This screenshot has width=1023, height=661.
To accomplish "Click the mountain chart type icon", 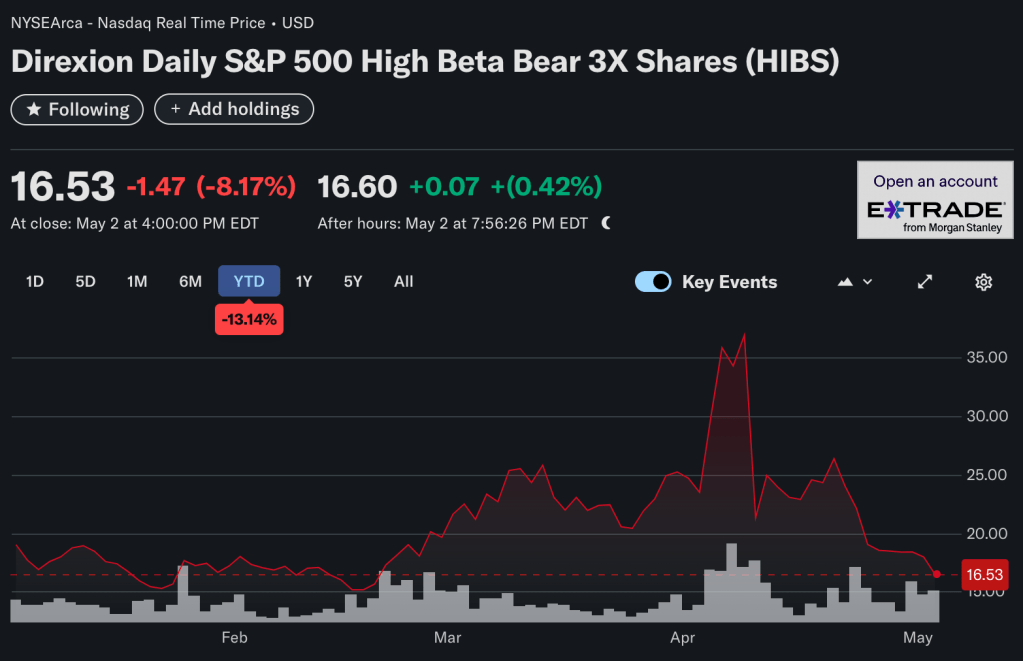I will (845, 282).
